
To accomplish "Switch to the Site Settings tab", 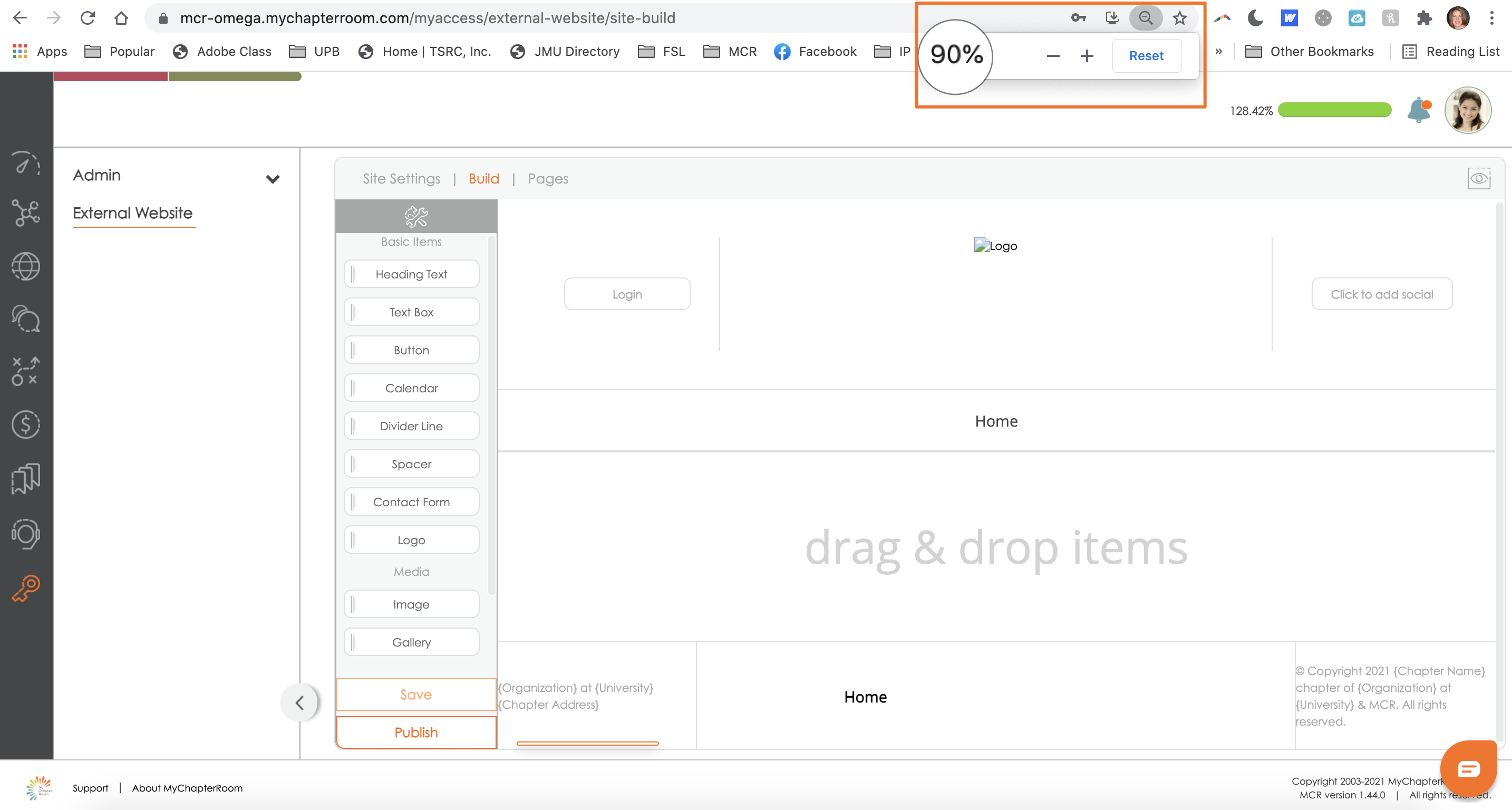I will pos(401,178).
